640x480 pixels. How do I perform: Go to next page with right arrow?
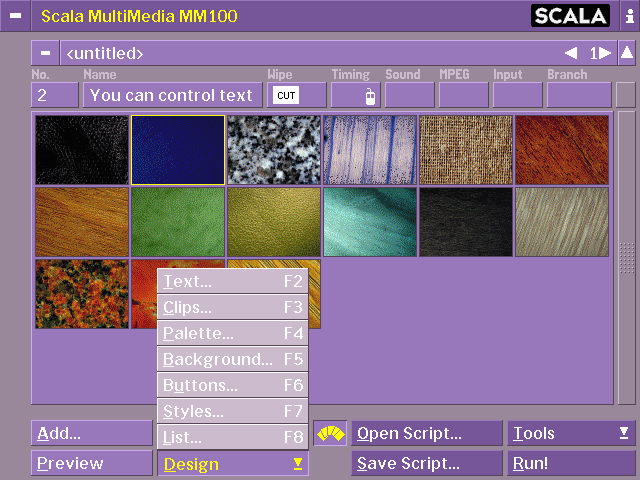pyautogui.click(x=605, y=53)
